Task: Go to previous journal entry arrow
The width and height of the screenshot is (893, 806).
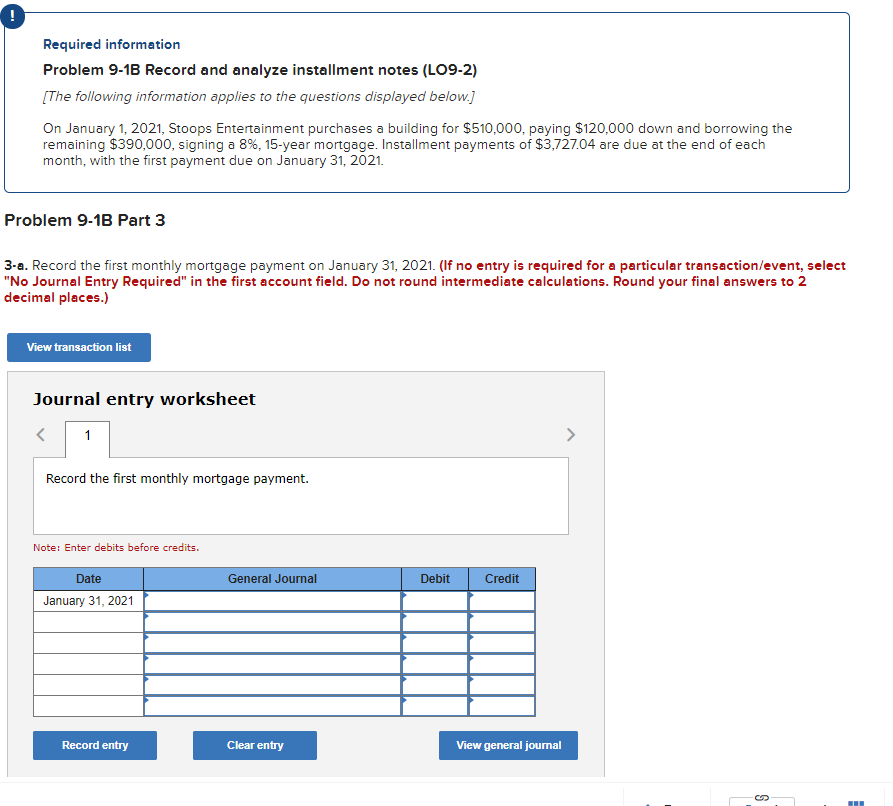Action: (x=40, y=435)
